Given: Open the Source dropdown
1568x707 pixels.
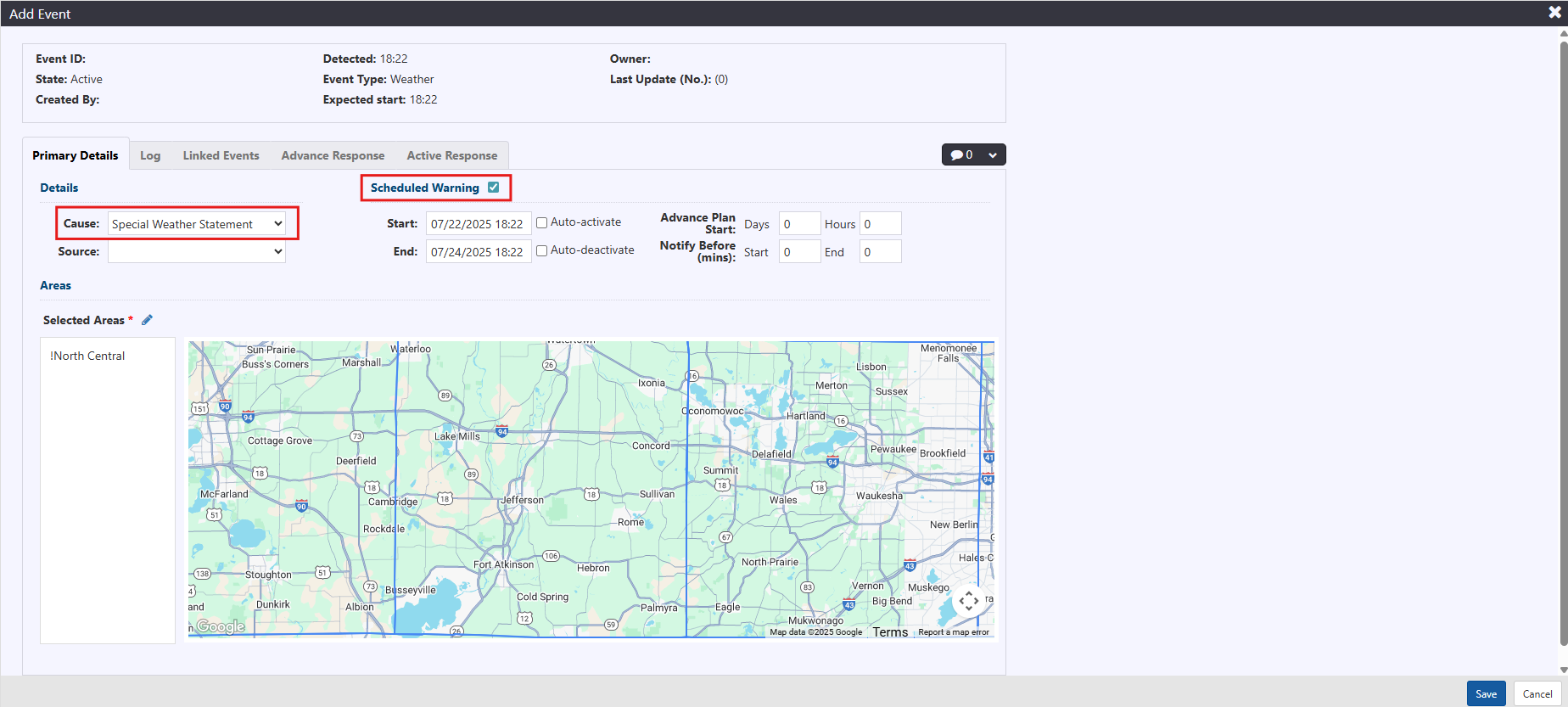Looking at the screenshot, I should (196, 252).
